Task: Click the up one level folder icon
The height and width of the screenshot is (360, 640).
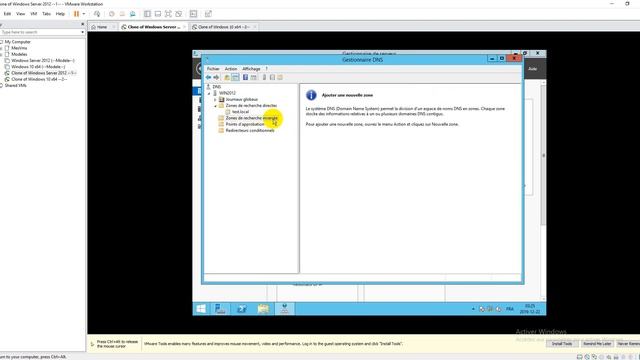Action: [x=227, y=77]
